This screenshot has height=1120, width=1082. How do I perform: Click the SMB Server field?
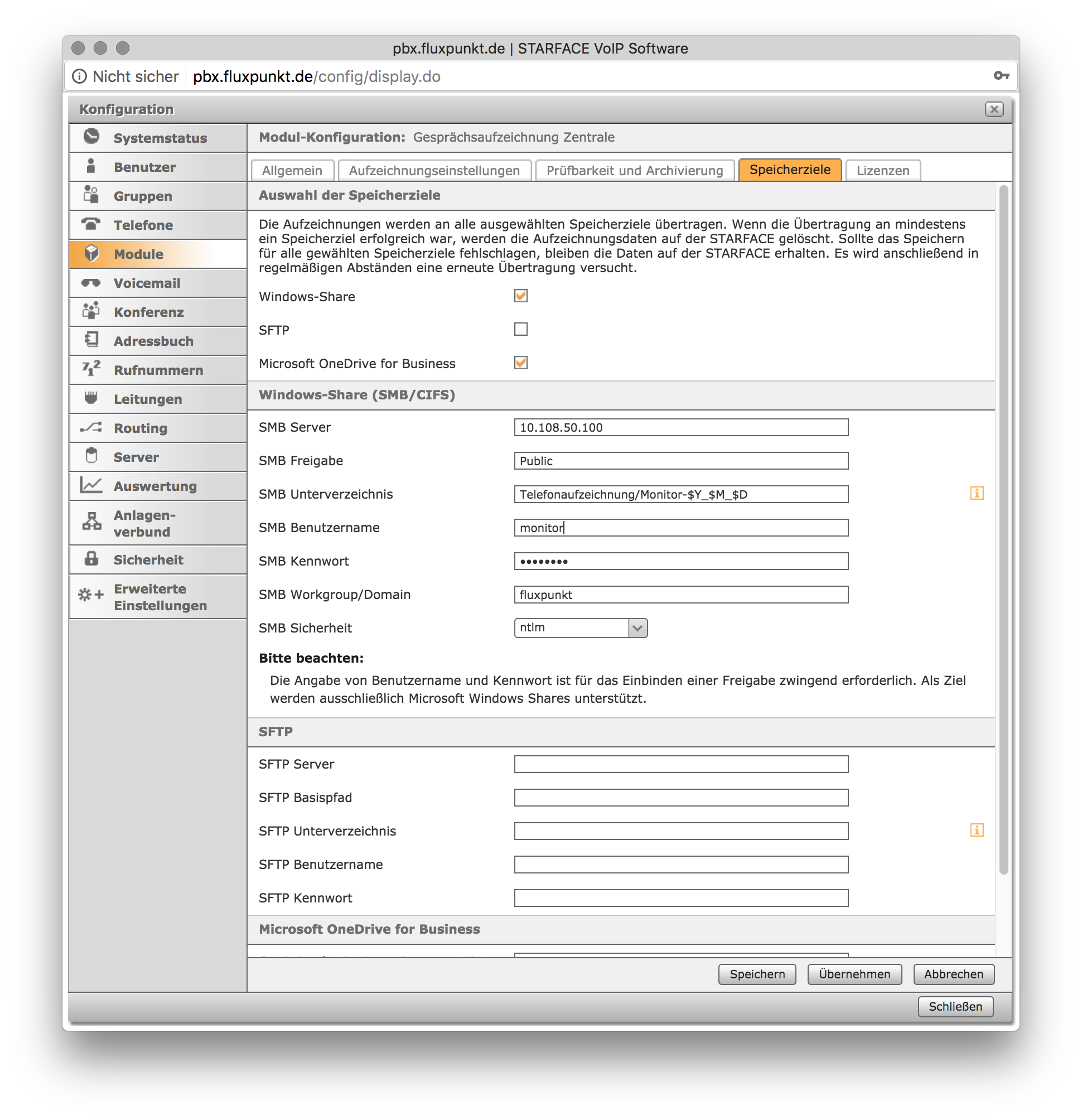tap(682, 427)
